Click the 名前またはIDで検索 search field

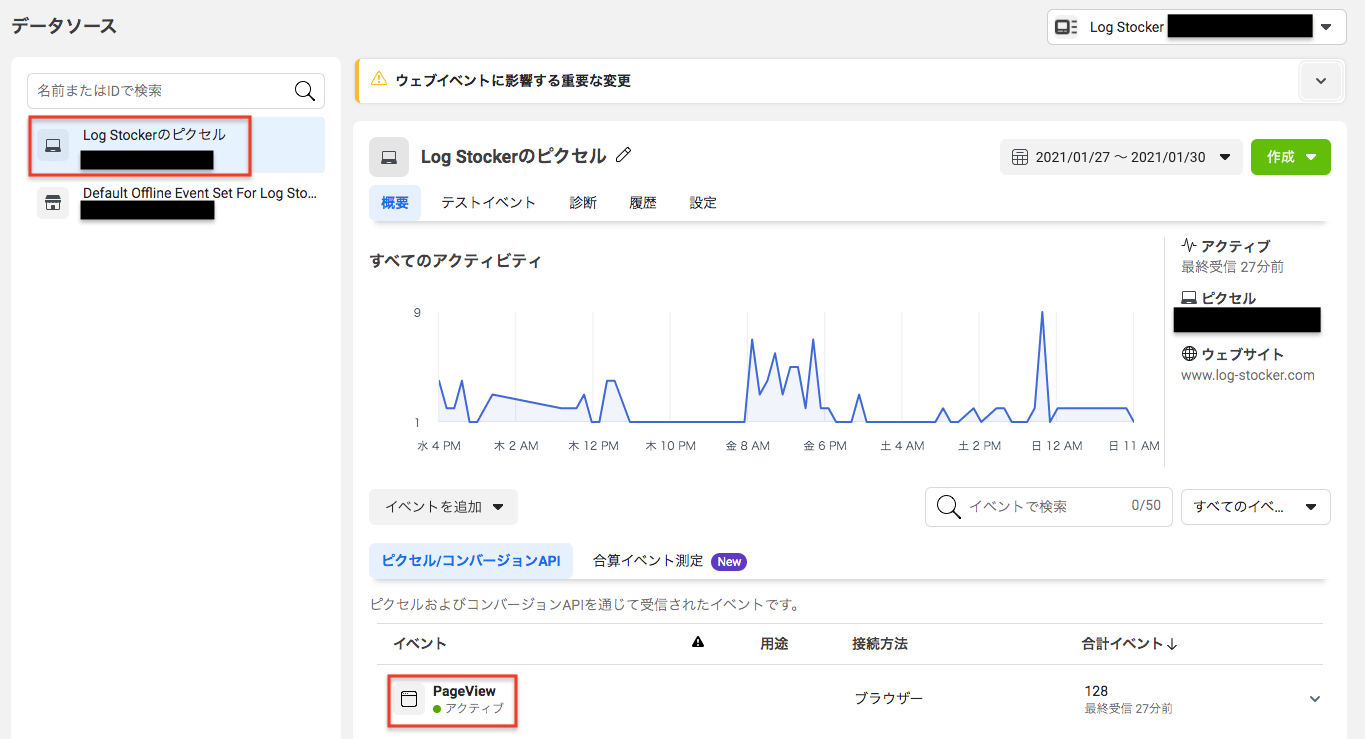tap(176, 91)
